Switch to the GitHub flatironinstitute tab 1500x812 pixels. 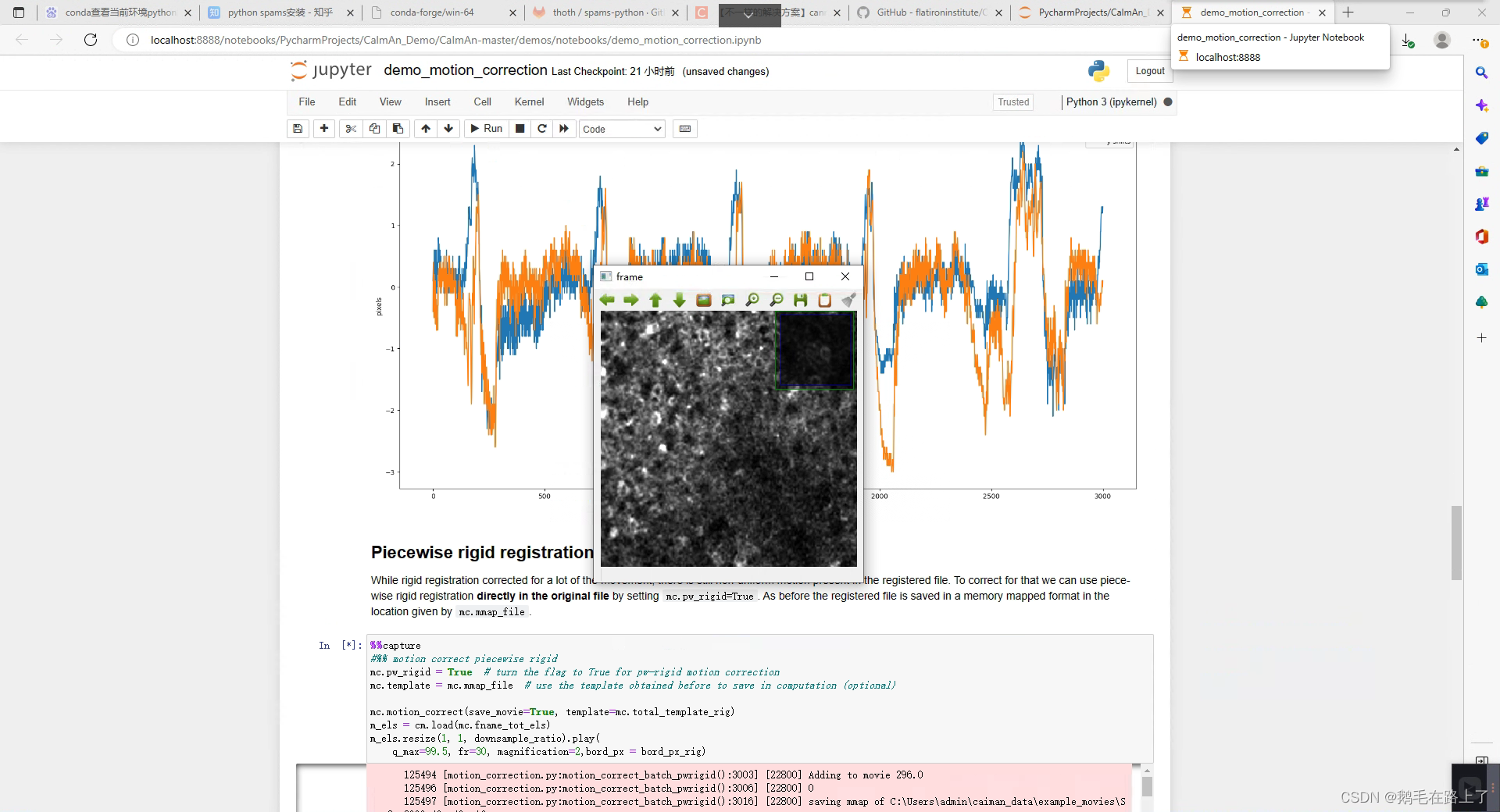point(930,12)
